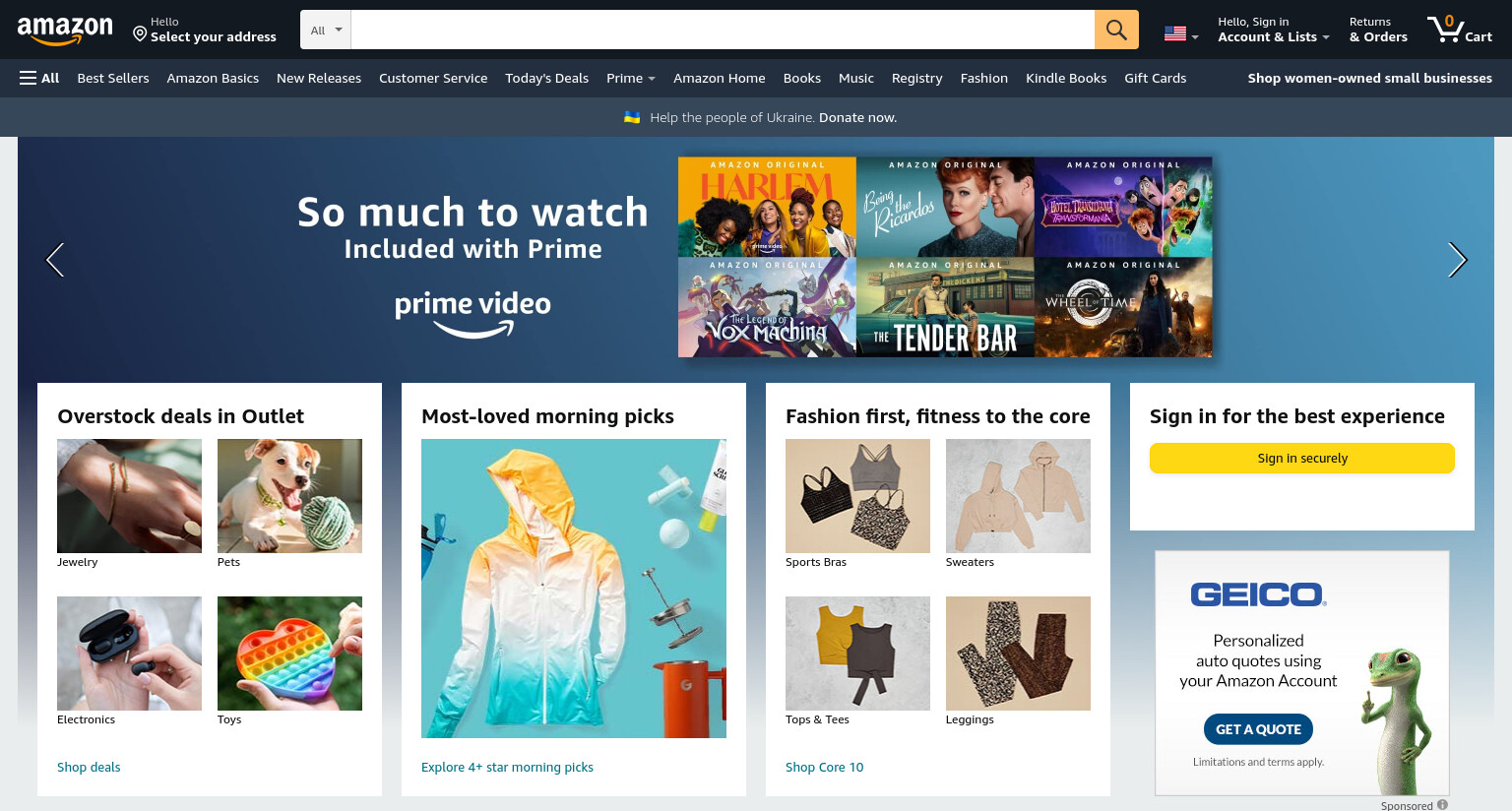Open Today's Deals
The image size is (1512, 811).
pos(546,78)
